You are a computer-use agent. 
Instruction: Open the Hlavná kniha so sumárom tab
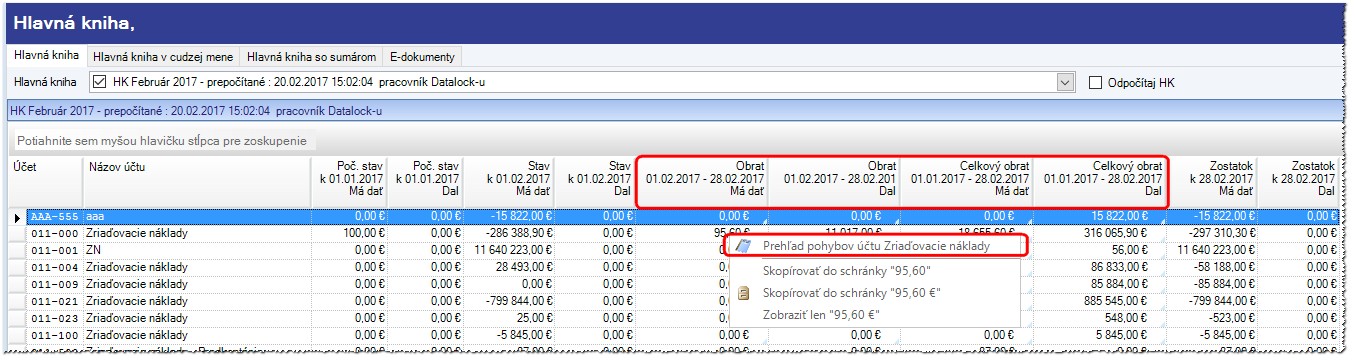click(311, 57)
